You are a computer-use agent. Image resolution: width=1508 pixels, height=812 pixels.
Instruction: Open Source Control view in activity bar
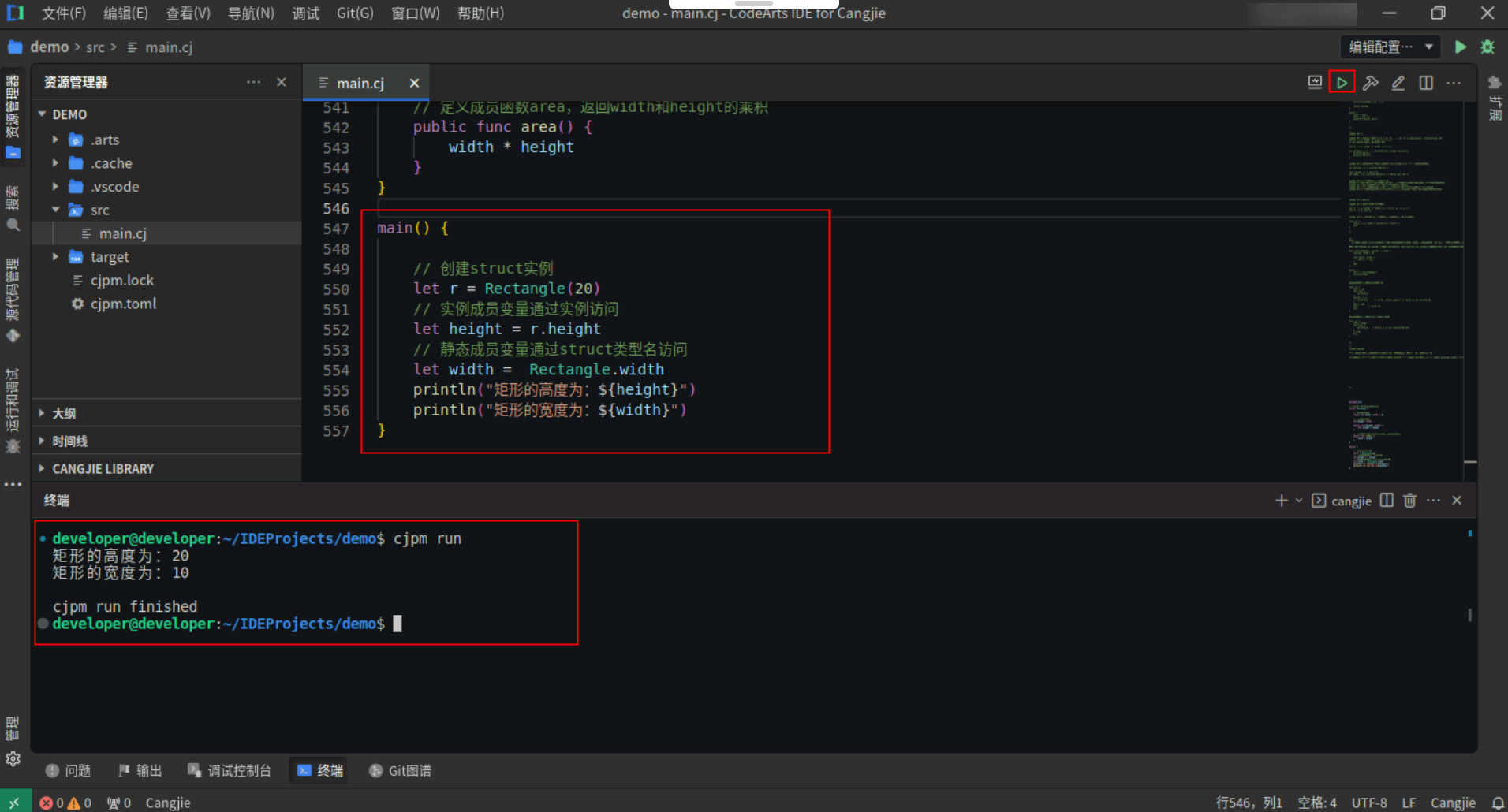(13, 300)
